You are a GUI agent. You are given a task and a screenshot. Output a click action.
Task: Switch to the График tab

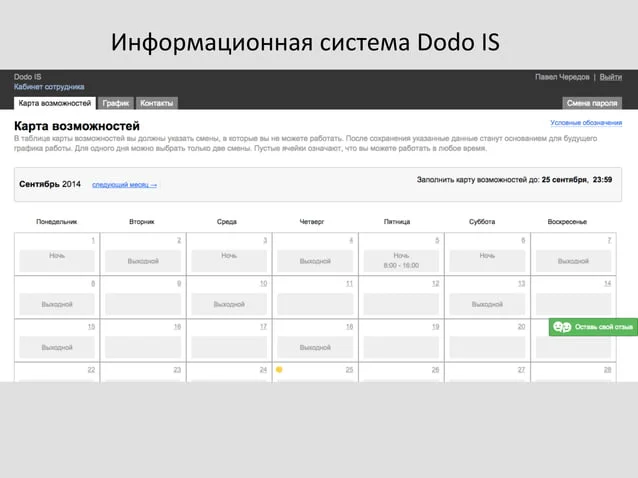(x=116, y=103)
